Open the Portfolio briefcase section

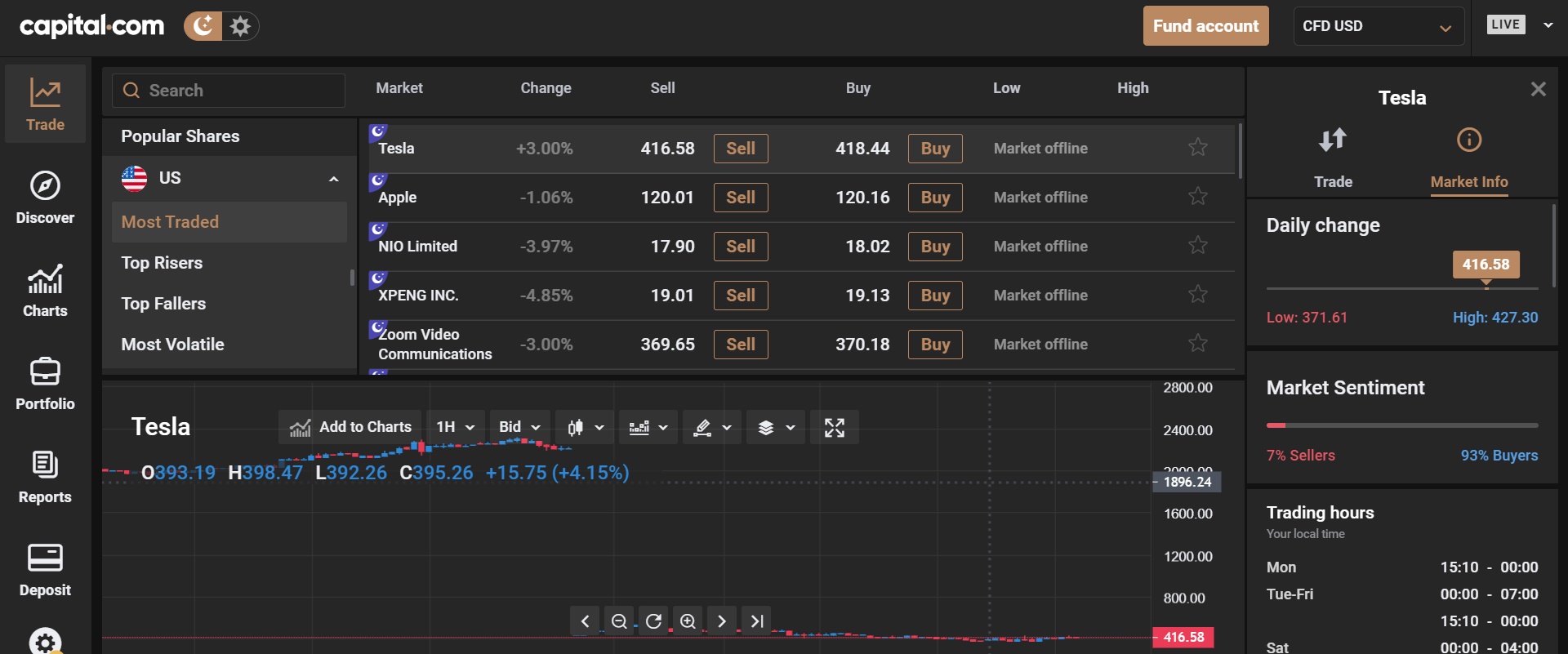coord(46,384)
